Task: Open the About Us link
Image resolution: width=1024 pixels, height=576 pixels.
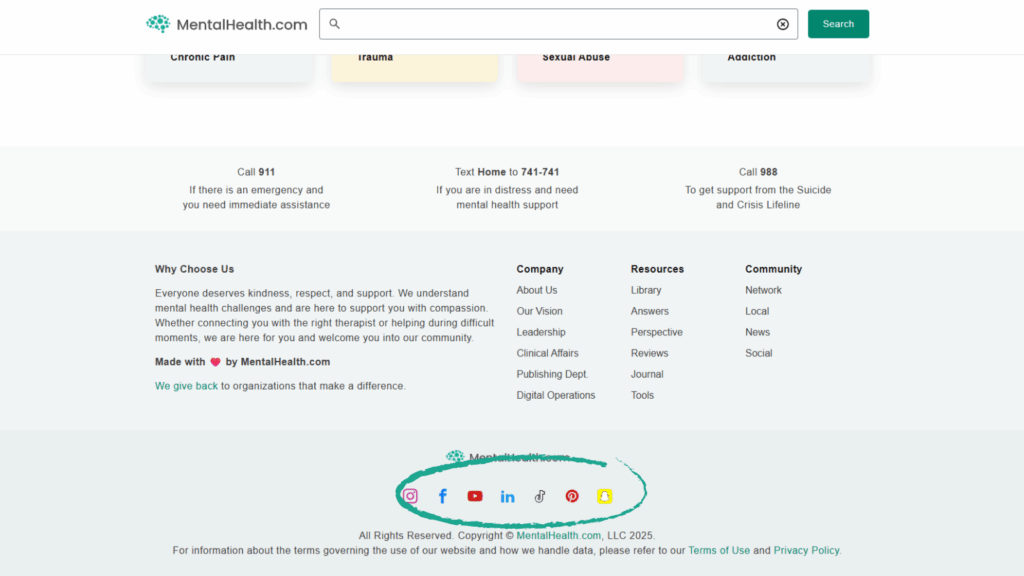Action: 537,290
